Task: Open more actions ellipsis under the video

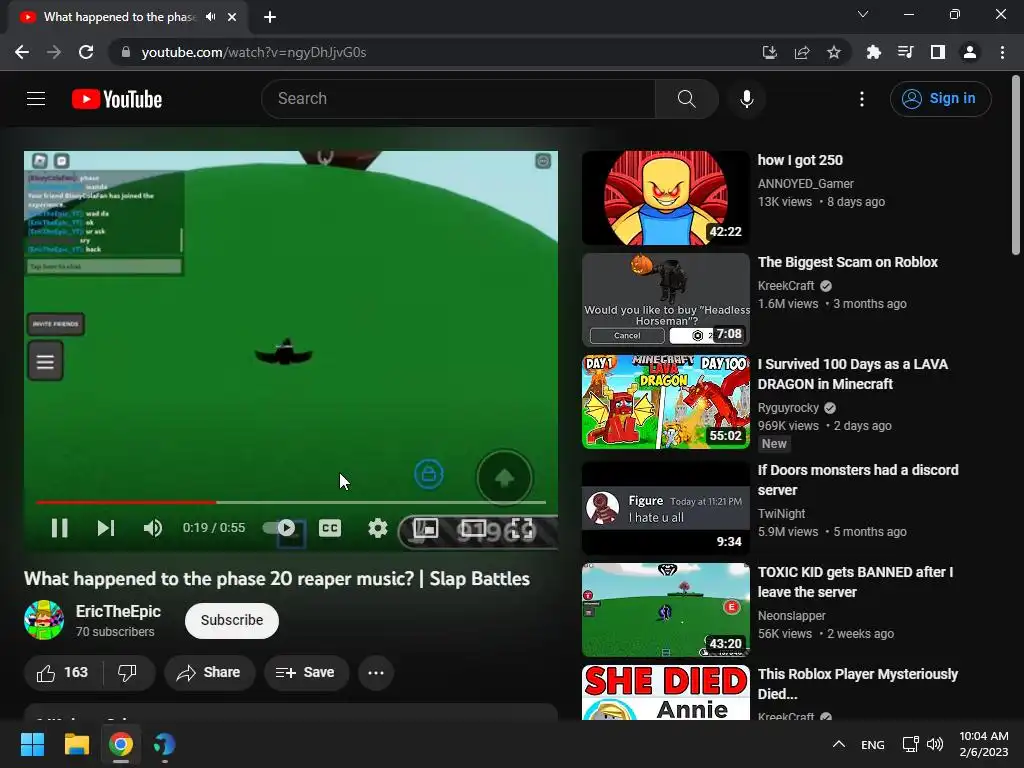Action: (376, 673)
